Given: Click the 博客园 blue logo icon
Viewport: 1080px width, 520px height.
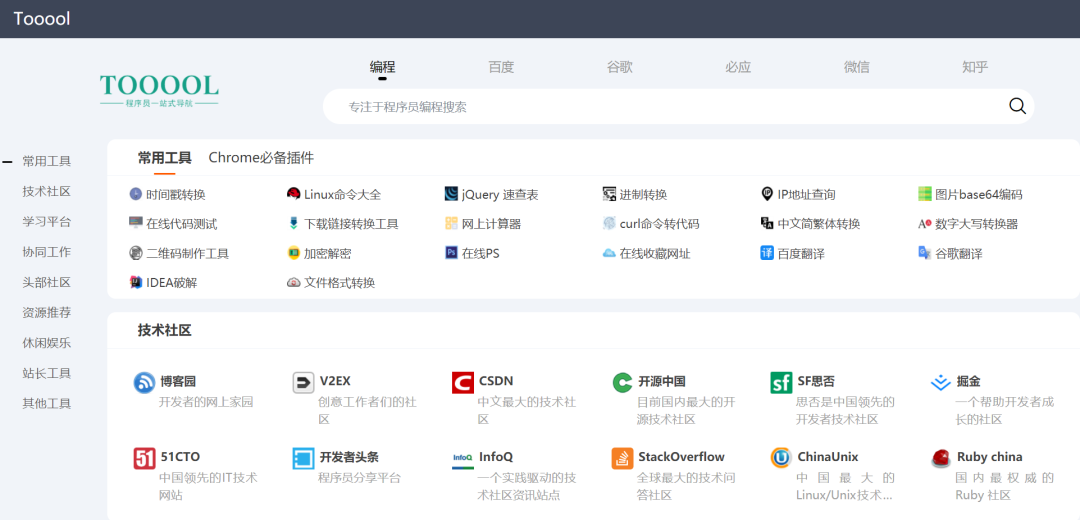Looking at the screenshot, I should [x=144, y=382].
